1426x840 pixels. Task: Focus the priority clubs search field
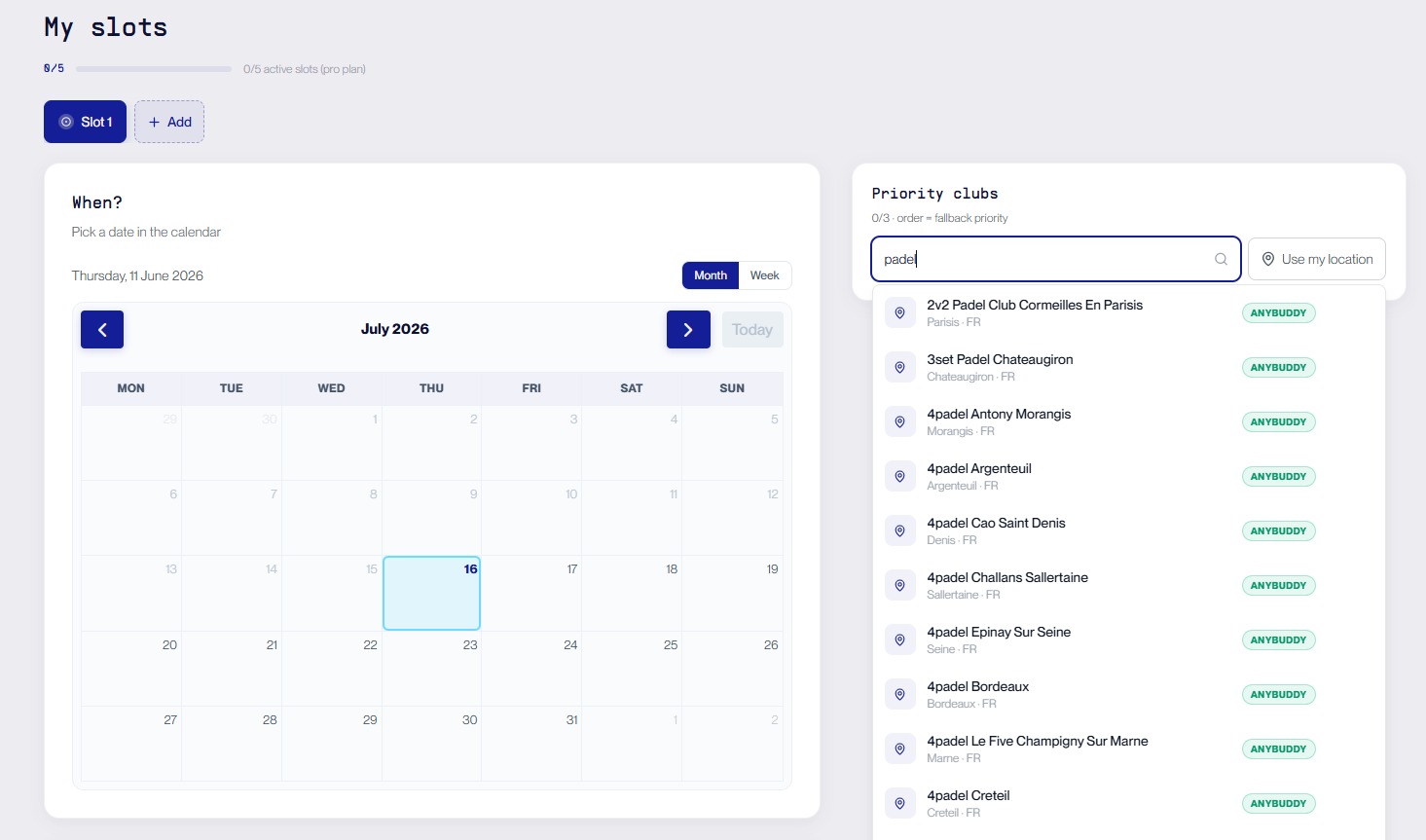coord(1055,259)
